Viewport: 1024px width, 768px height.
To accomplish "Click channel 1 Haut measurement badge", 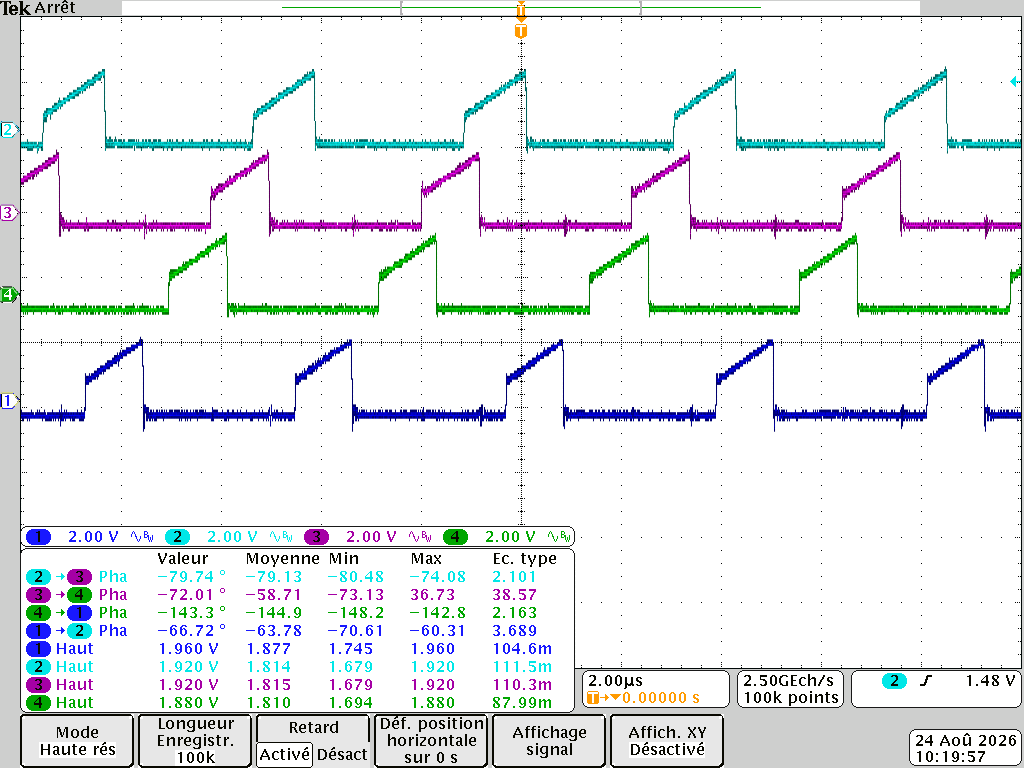I will tap(38, 649).
